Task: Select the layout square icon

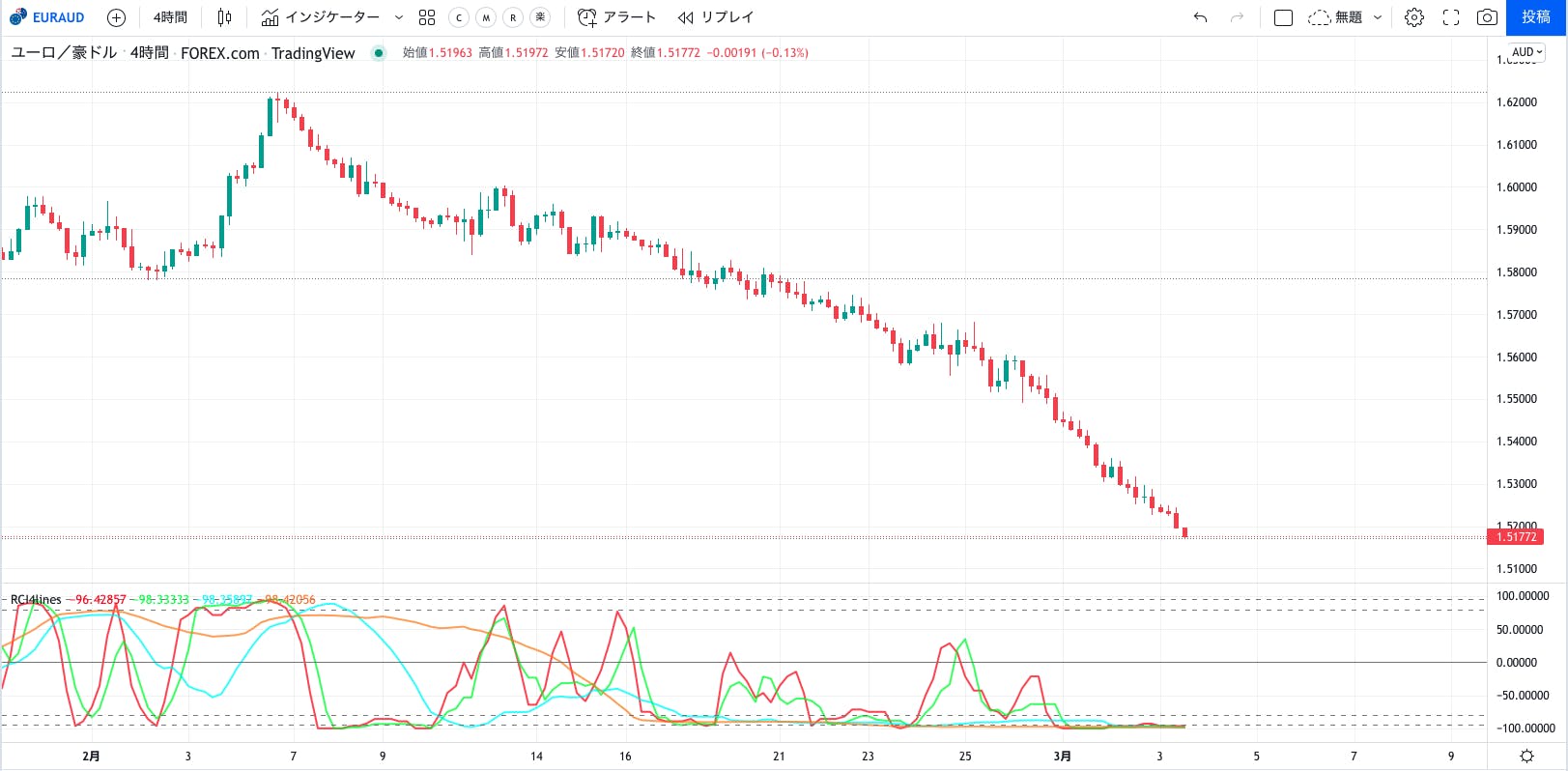Action: pyautogui.click(x=1283, y=17)
